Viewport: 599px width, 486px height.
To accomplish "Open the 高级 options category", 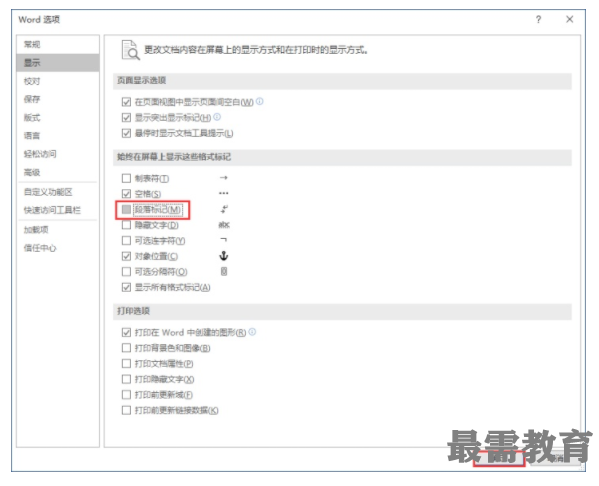I will coord(58,172).
